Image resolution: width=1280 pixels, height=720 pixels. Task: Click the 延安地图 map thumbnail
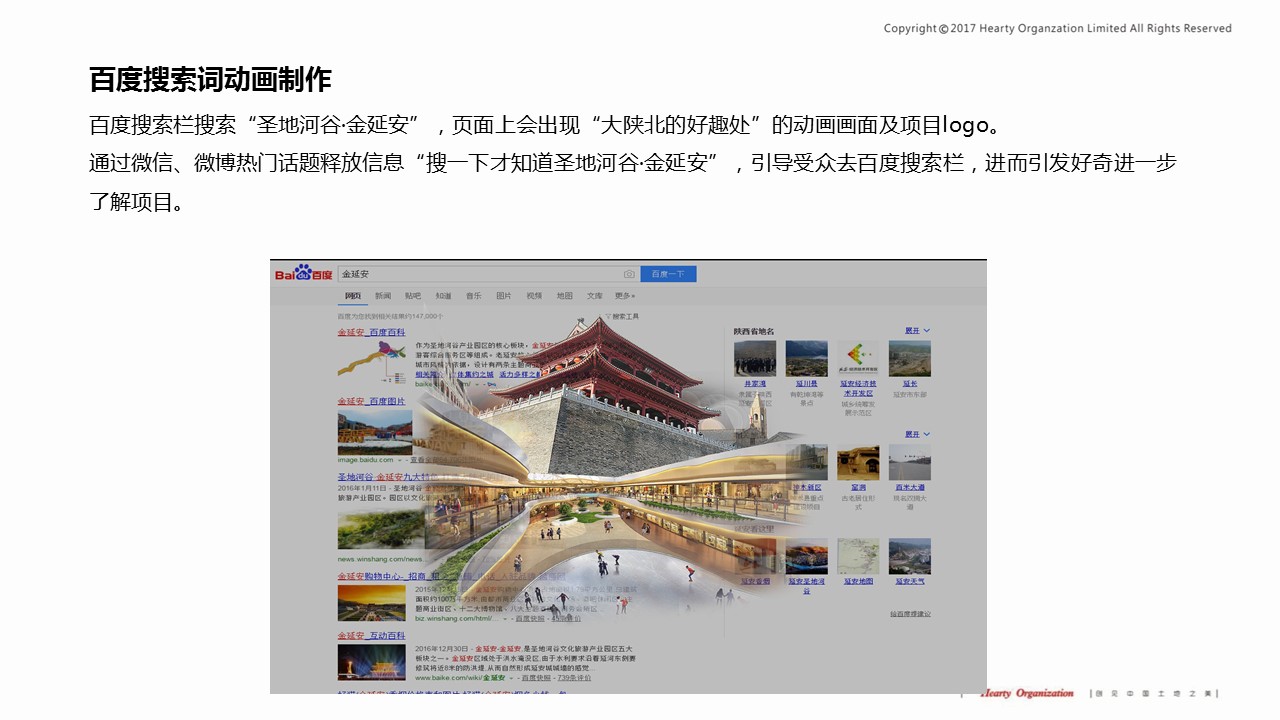tap(858, 556)
